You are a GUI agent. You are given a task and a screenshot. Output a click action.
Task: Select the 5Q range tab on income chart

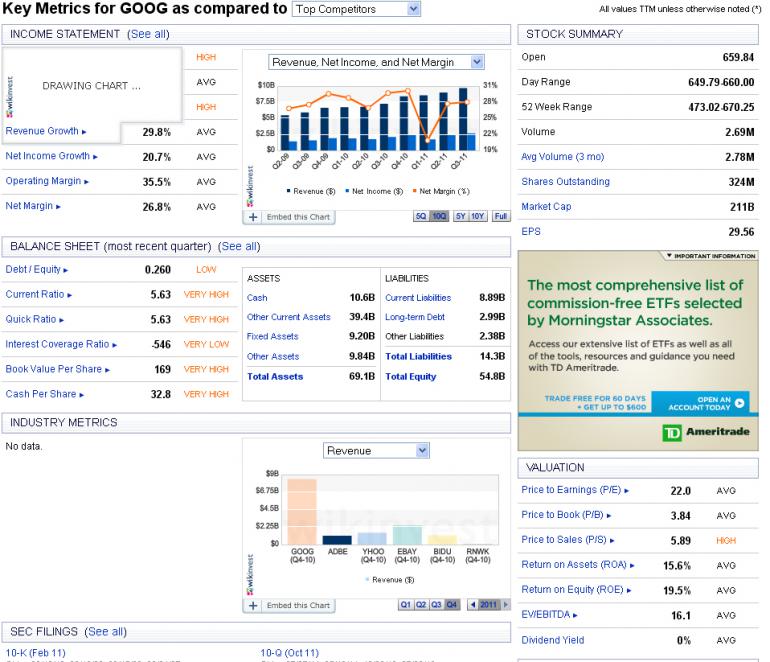[x=421, y=216]
